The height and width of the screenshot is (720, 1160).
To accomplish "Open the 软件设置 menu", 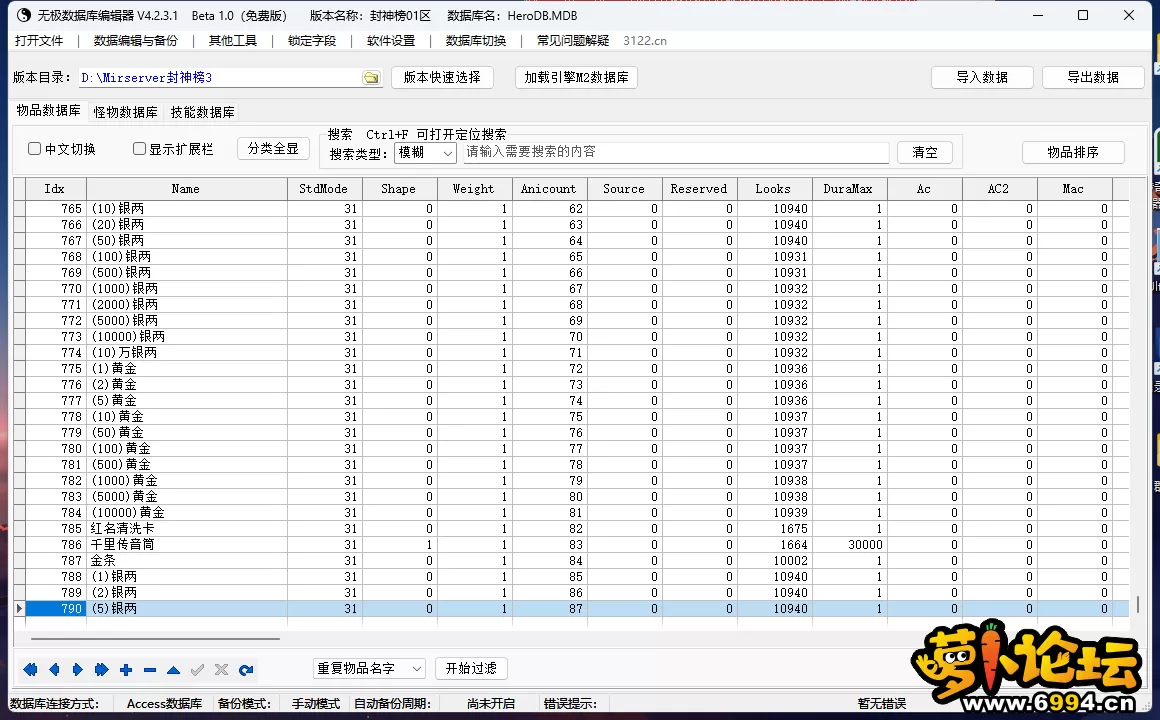I will click(391, 41).
